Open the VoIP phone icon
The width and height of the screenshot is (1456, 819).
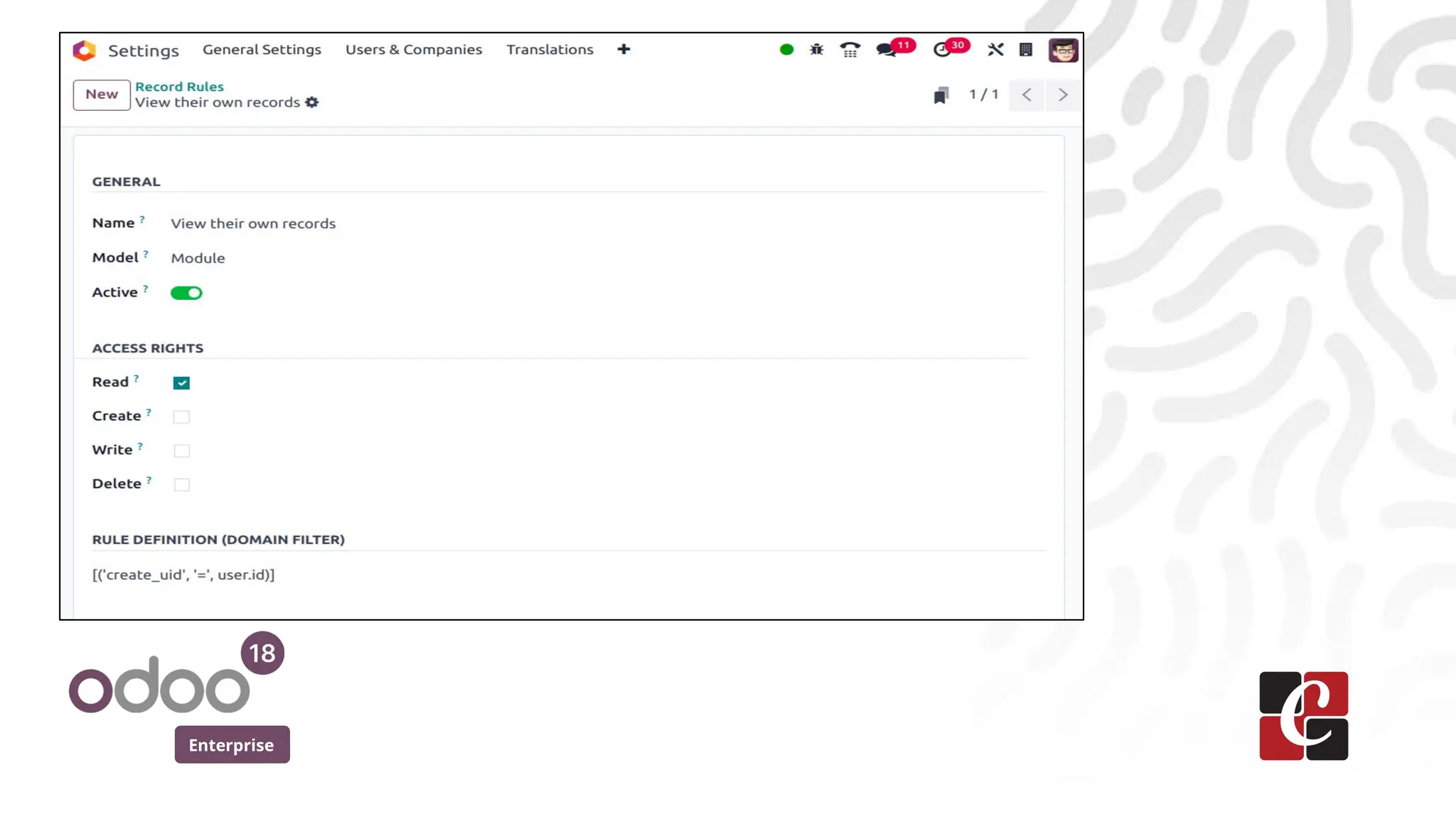tap(850, 50)
